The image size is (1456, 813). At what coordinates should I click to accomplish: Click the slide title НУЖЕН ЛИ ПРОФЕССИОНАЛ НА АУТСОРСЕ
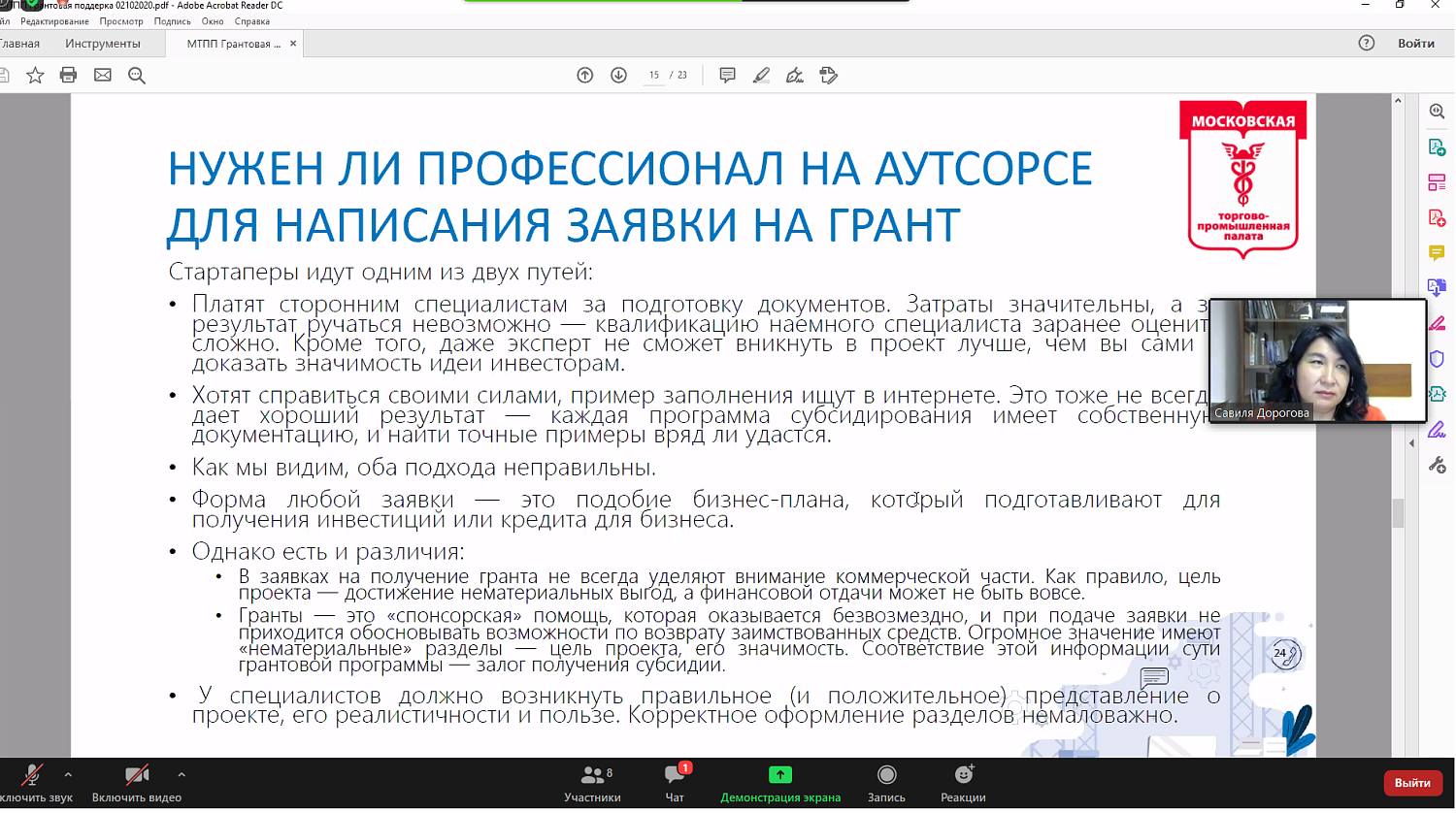(630, 169)
